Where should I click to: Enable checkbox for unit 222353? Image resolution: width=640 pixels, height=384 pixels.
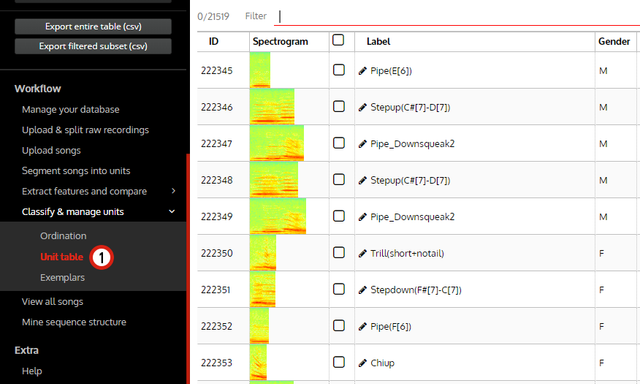[x=339, y=362]
